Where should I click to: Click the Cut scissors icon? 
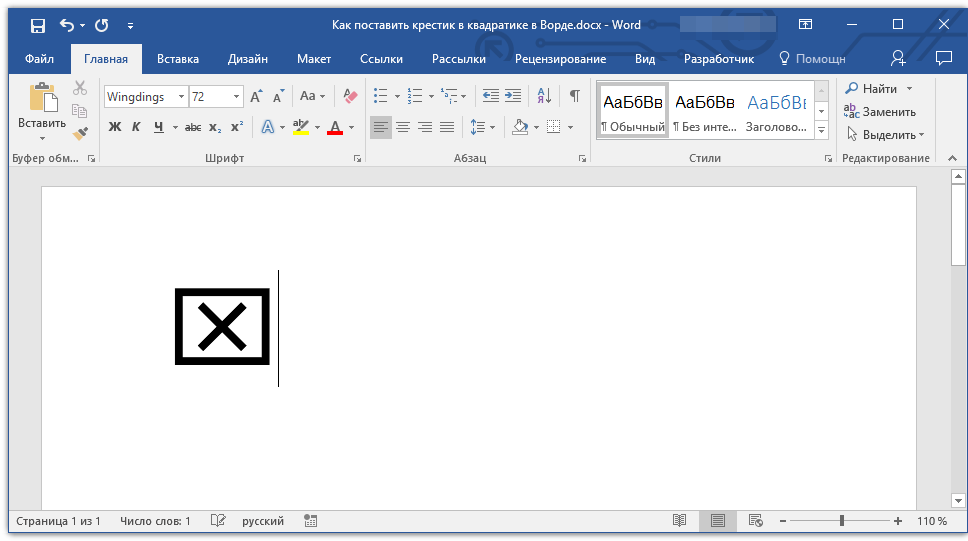pos(80,88)
